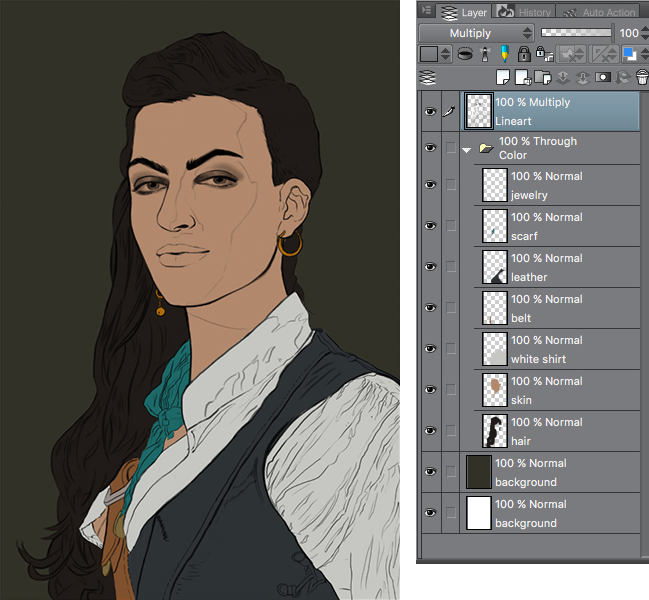The width and height of the screenshot is (649, 600).
Task: Set as reference layer lighthouse icon
Action: pos(485,55)
